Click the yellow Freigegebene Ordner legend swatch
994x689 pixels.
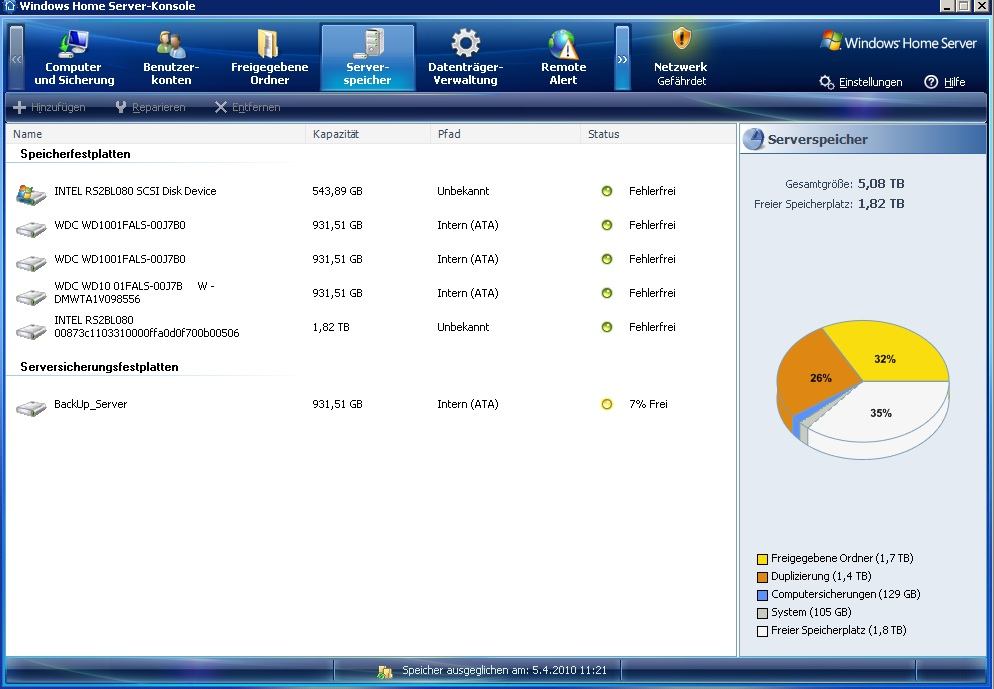coord(763,559)
